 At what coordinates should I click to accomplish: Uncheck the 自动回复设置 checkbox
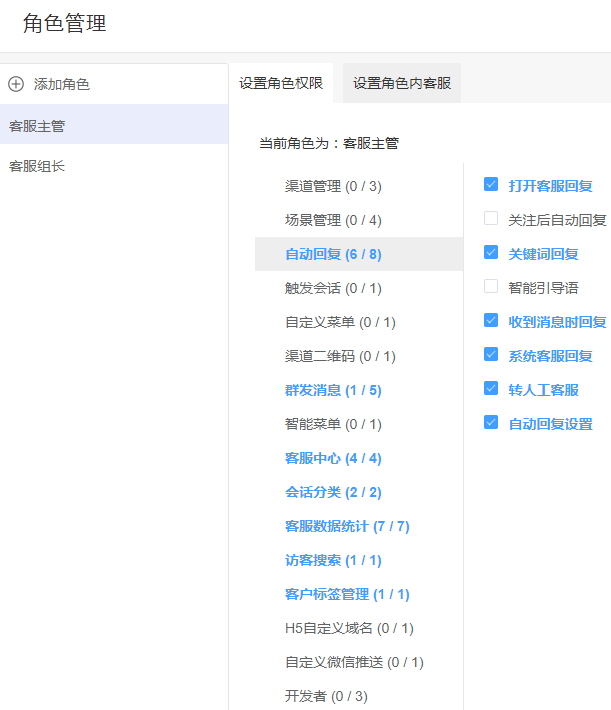pyautogui.click(x=491, y=422)
